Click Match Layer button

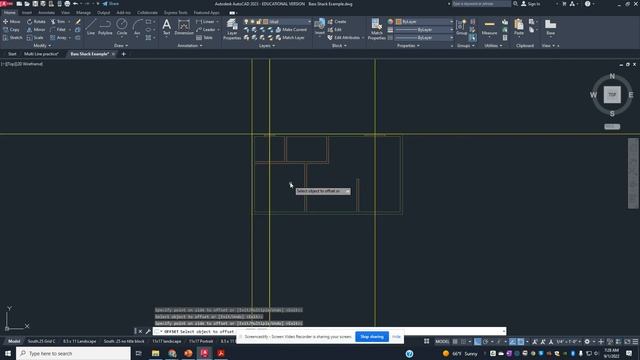tap(290, 38)
